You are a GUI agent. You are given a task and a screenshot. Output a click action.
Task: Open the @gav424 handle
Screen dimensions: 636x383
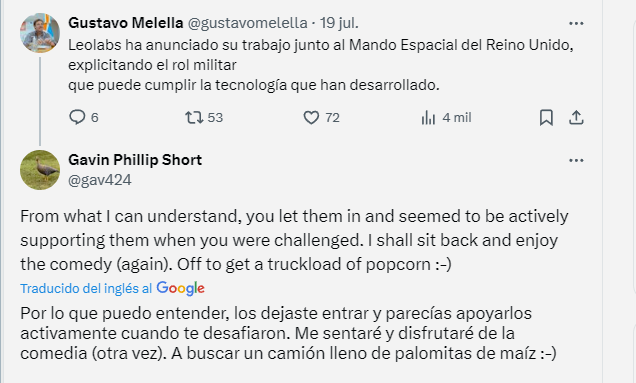pos(100,180)
